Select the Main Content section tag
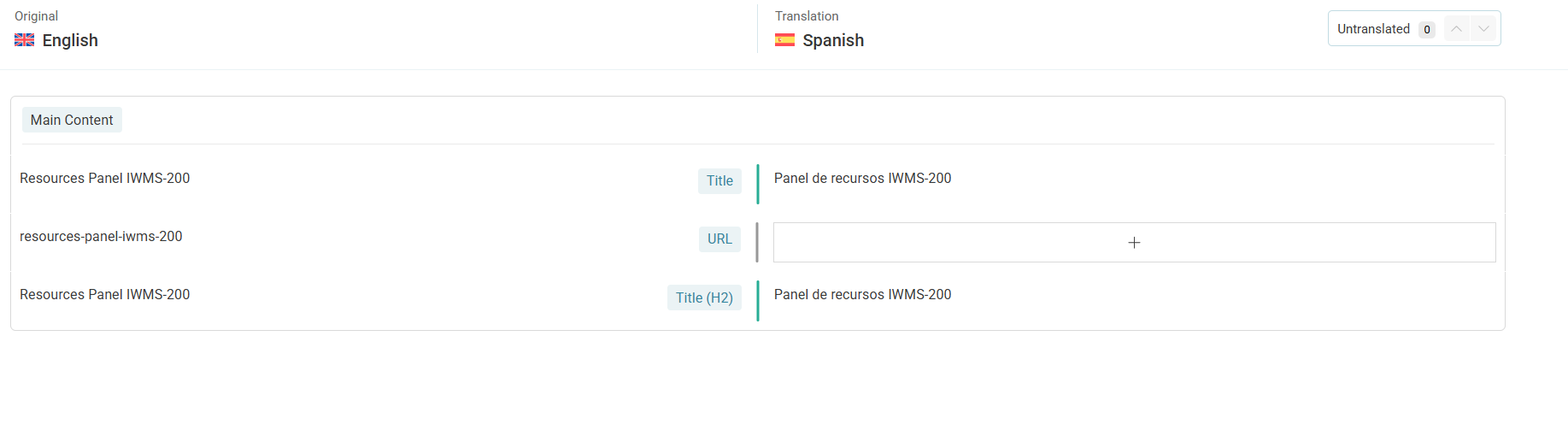 [x=72, y=121]
